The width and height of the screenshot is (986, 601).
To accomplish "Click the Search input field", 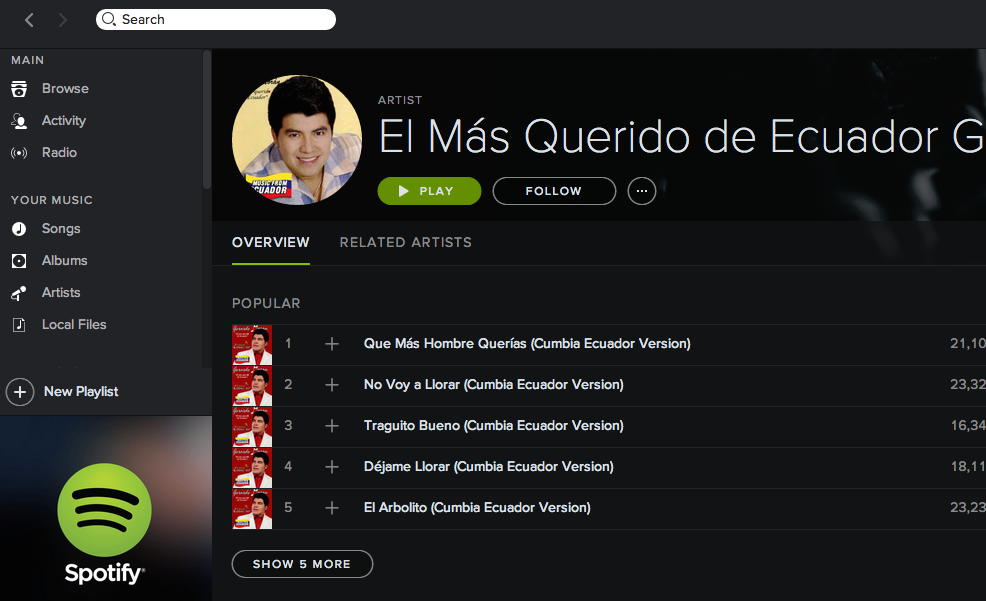I will click(x=216, y=19).
